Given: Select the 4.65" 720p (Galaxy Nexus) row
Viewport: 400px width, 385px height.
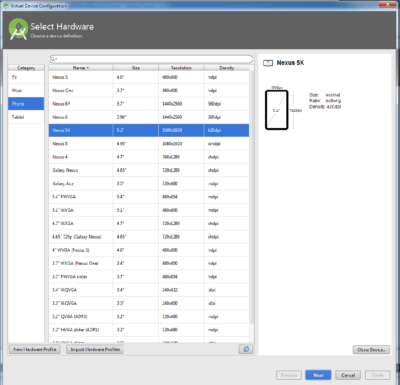Looking at the screenshot, I should (x=149, y=237).
